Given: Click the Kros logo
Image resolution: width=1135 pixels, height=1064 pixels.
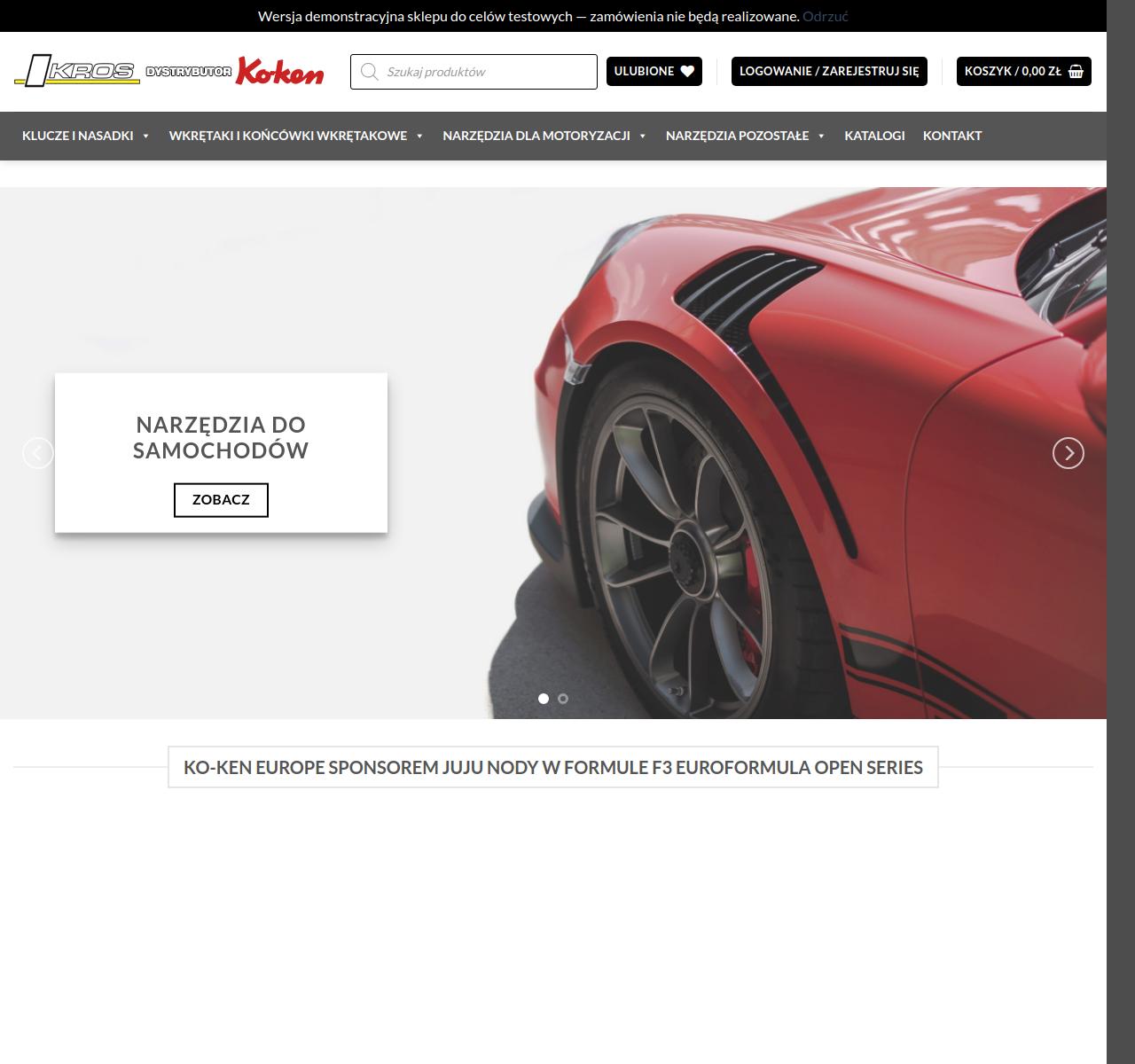Looking at the screenshot, I should point(77,71).
